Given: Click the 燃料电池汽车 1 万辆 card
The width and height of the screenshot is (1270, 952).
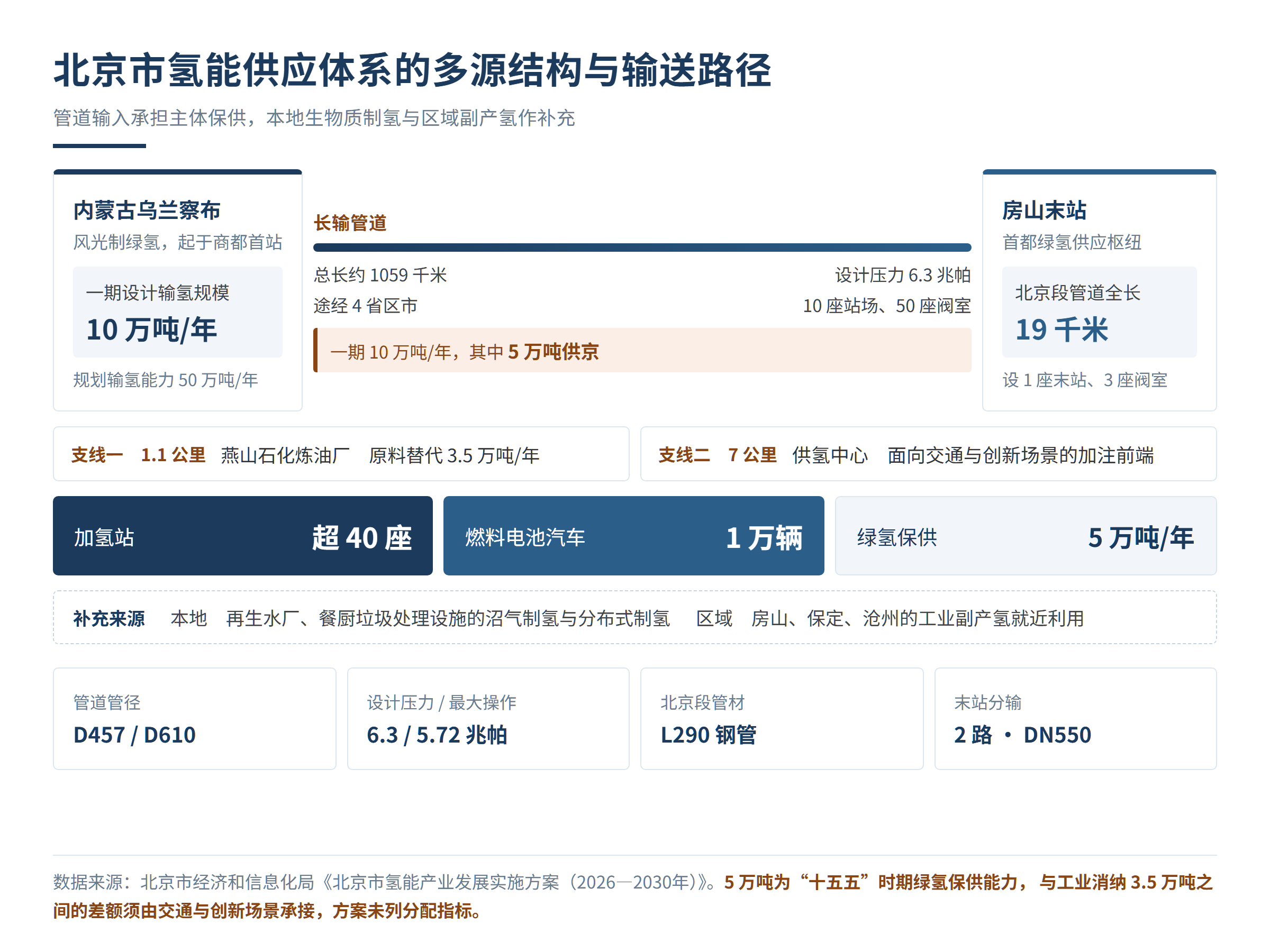Looking at the screenshot, I should tap(633, 536).
